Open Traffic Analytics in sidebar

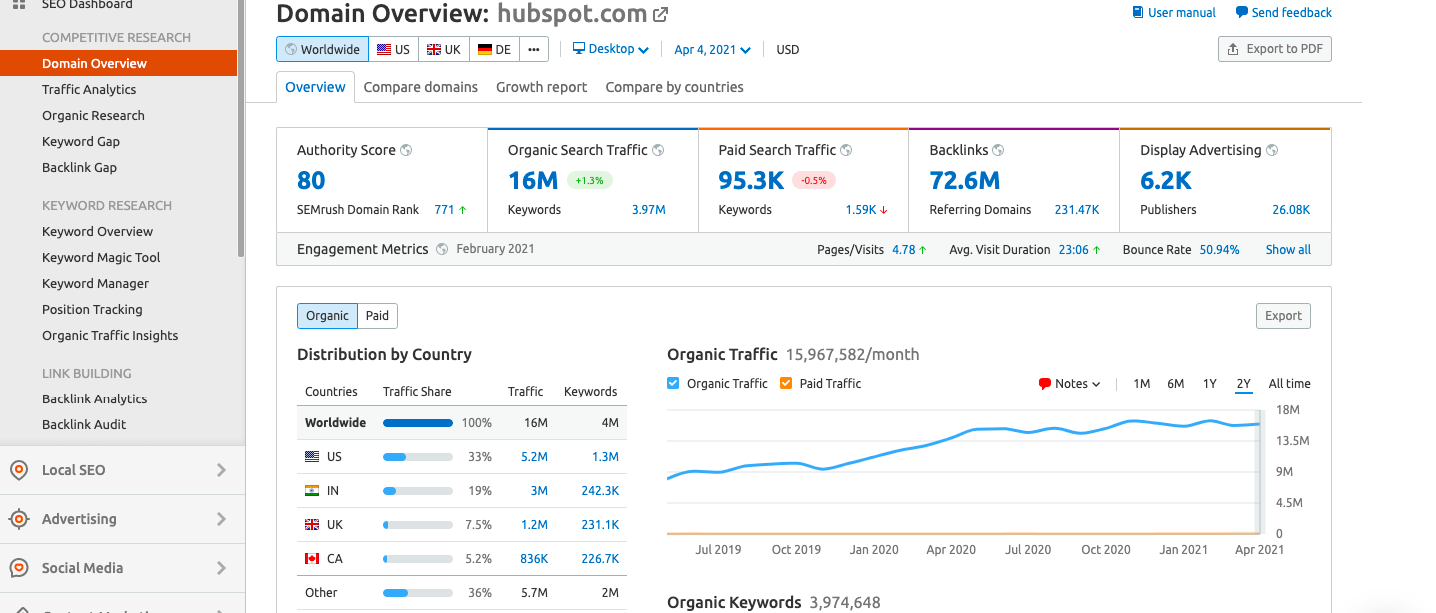(89, 89)
